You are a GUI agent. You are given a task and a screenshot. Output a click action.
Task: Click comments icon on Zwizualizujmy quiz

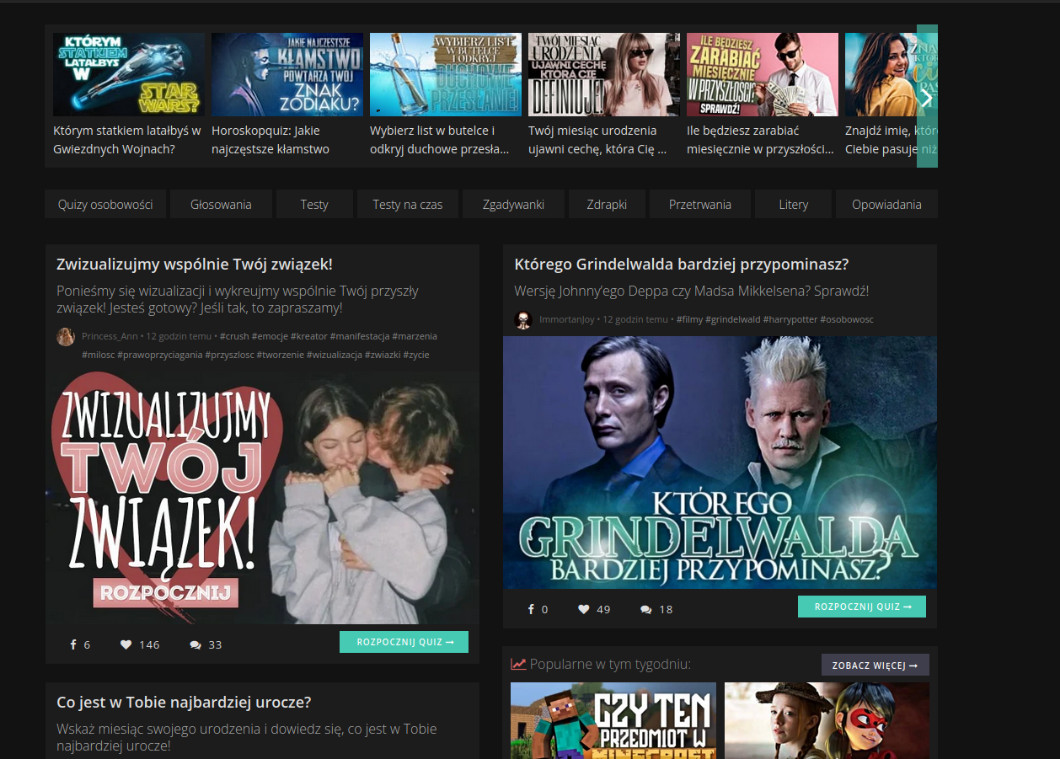pos(195,645)
